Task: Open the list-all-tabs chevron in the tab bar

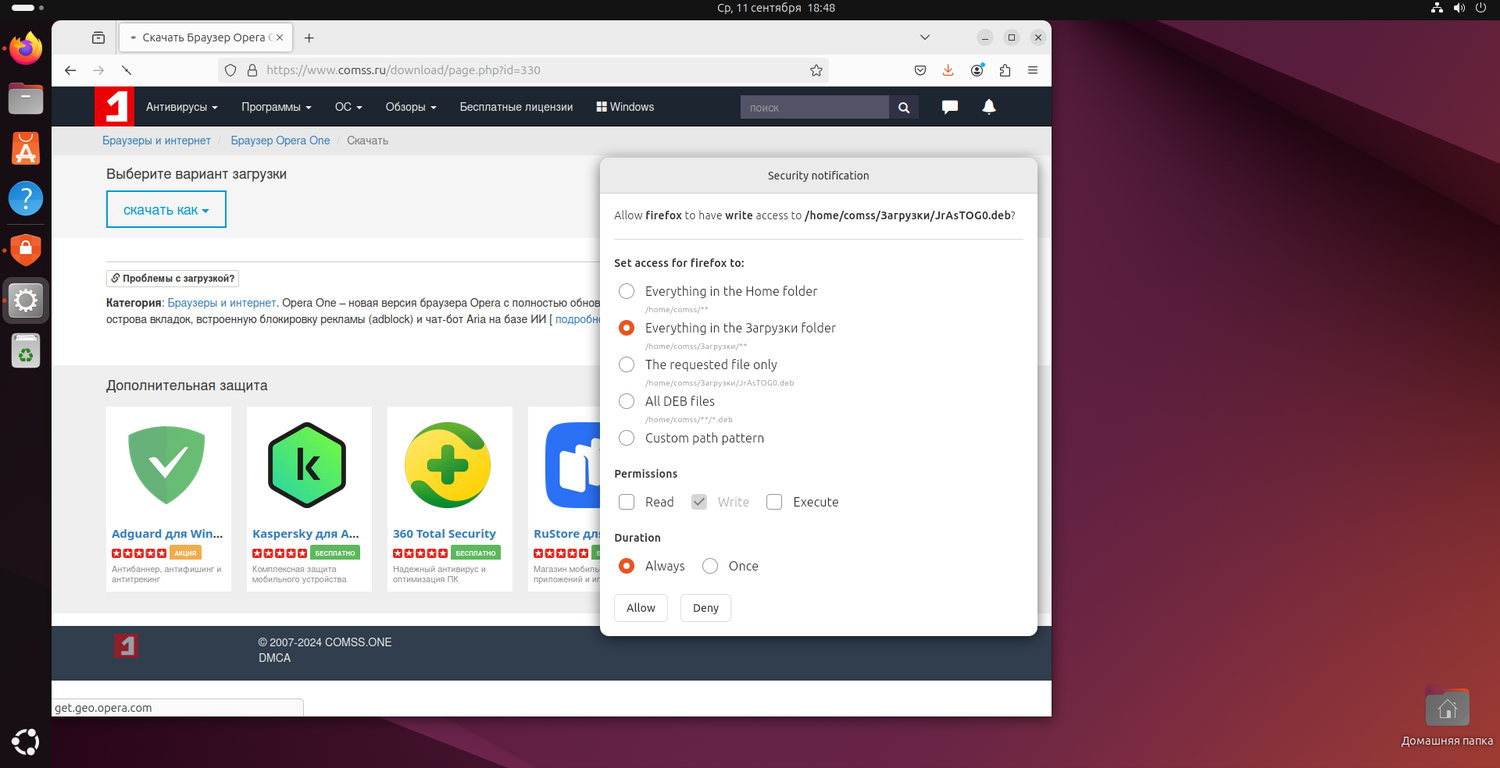Action: click(925, 38)
